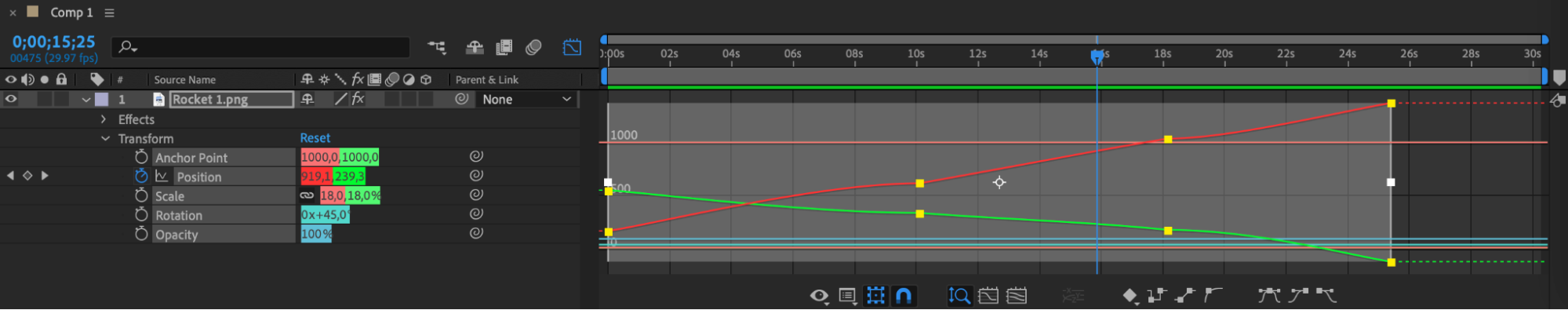1568x310 pixels.
Task: Click the Easy Ease In button
Action: tap(1298, 296)
